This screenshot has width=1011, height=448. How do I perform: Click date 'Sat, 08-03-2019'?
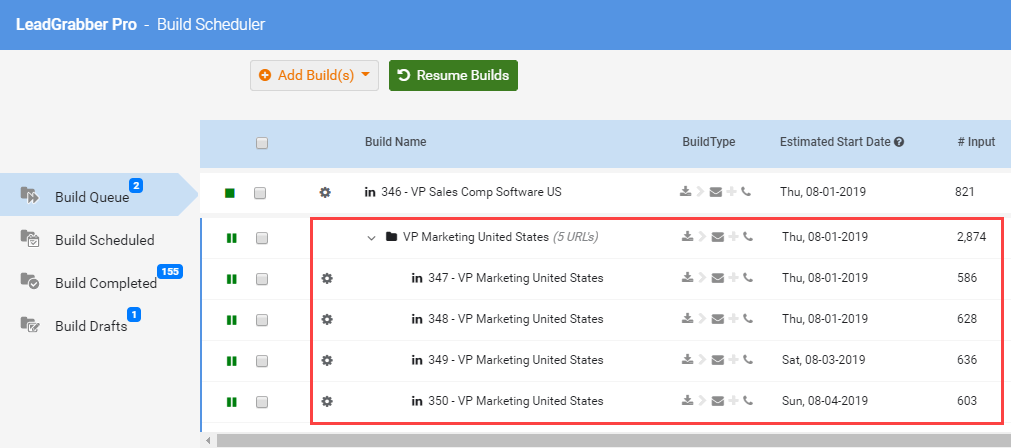click(823, 360)
